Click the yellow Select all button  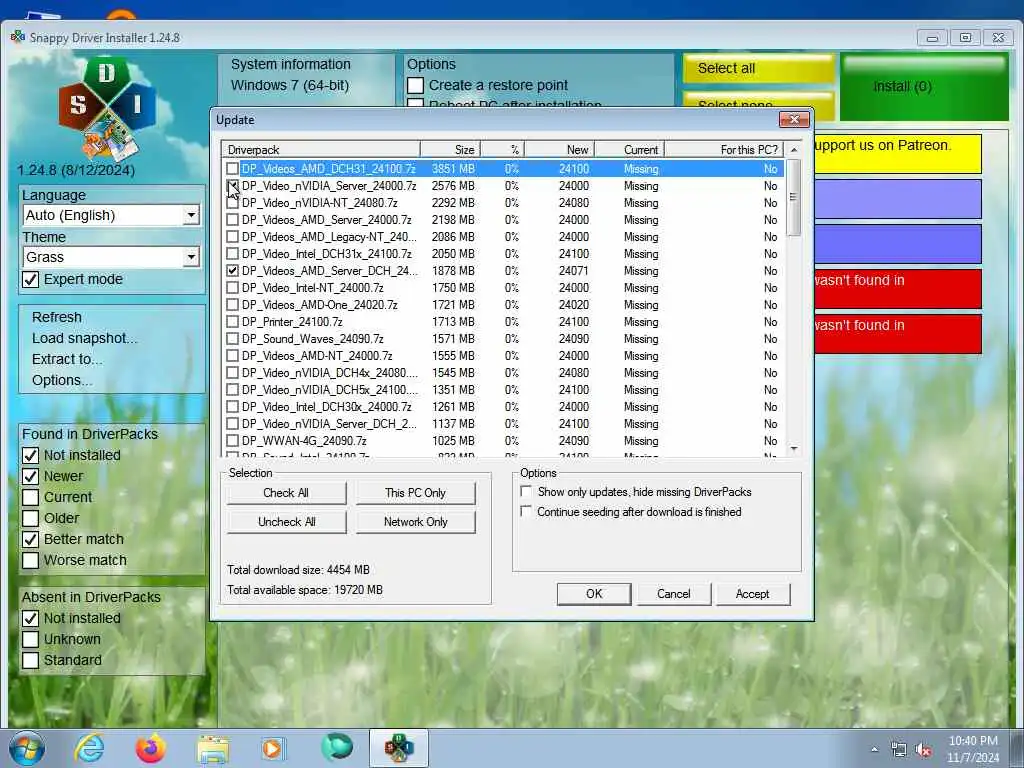(758, 68)
